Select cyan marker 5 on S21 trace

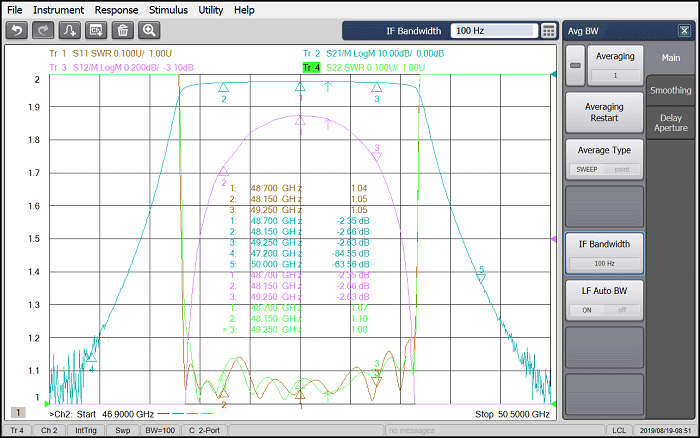481,279
